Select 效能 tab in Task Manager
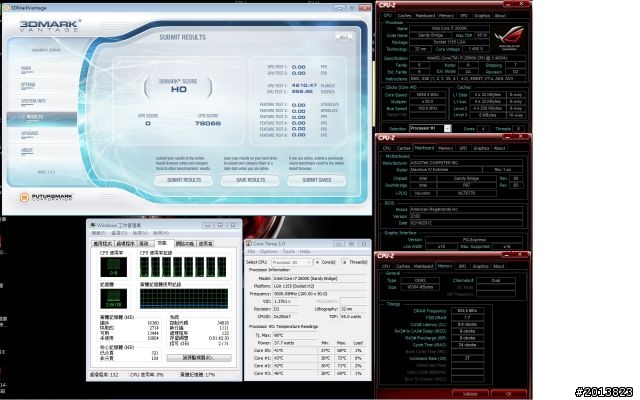Screen dimensions: 640x400 (163, 243)
